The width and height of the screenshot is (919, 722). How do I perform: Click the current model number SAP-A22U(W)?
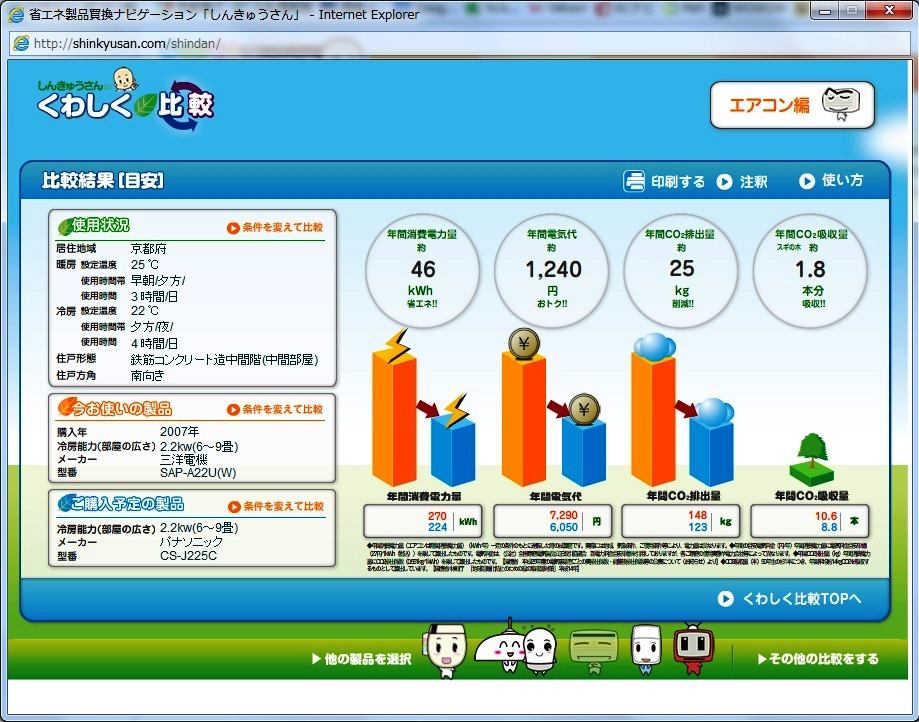click(198, 473)
